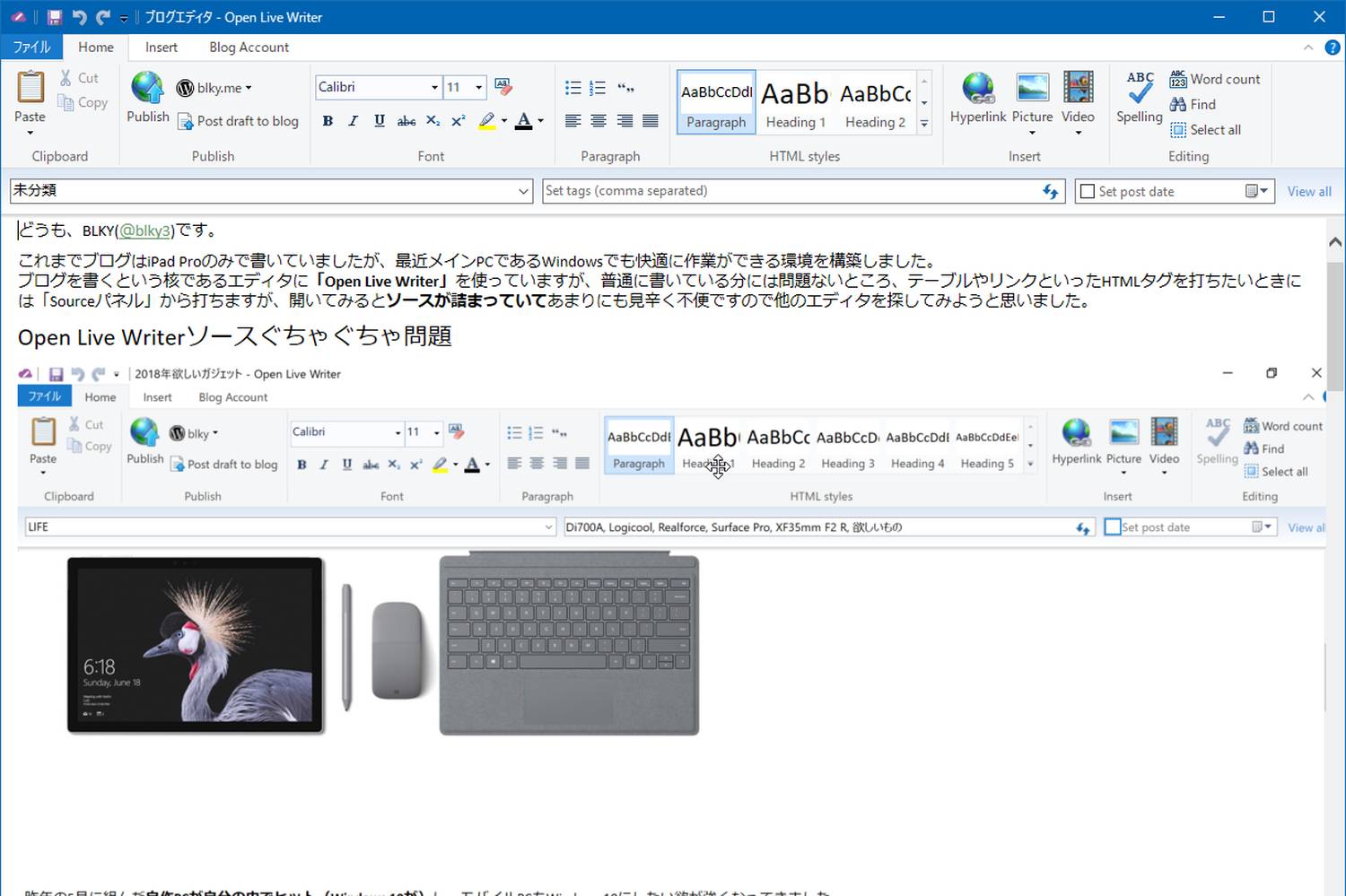This screenshot has width=1346, height=896.
Task: Click Post draft to blog
Action: (x=238, y=121)
